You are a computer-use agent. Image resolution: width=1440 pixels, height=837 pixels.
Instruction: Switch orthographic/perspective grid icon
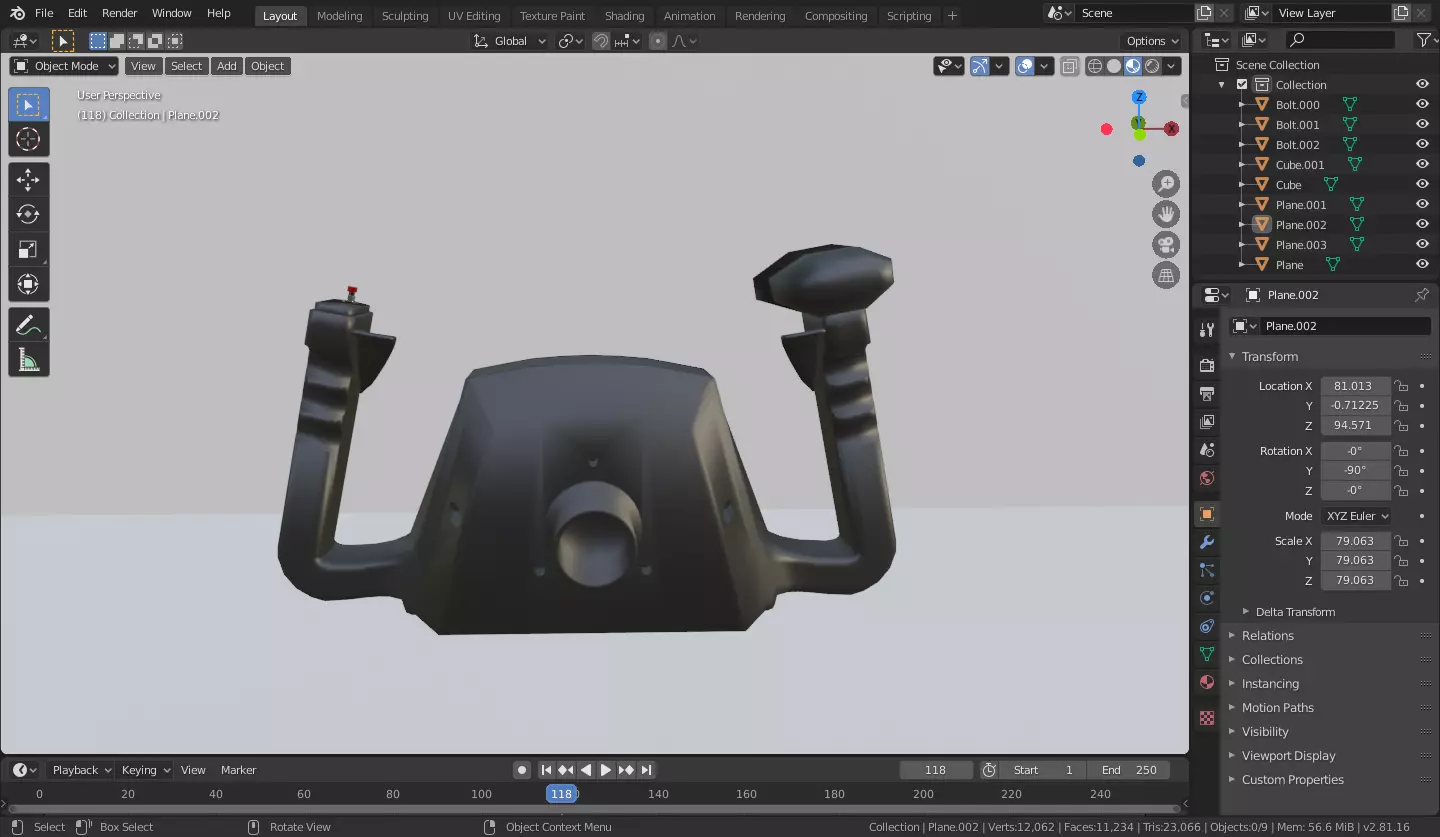1166,275
